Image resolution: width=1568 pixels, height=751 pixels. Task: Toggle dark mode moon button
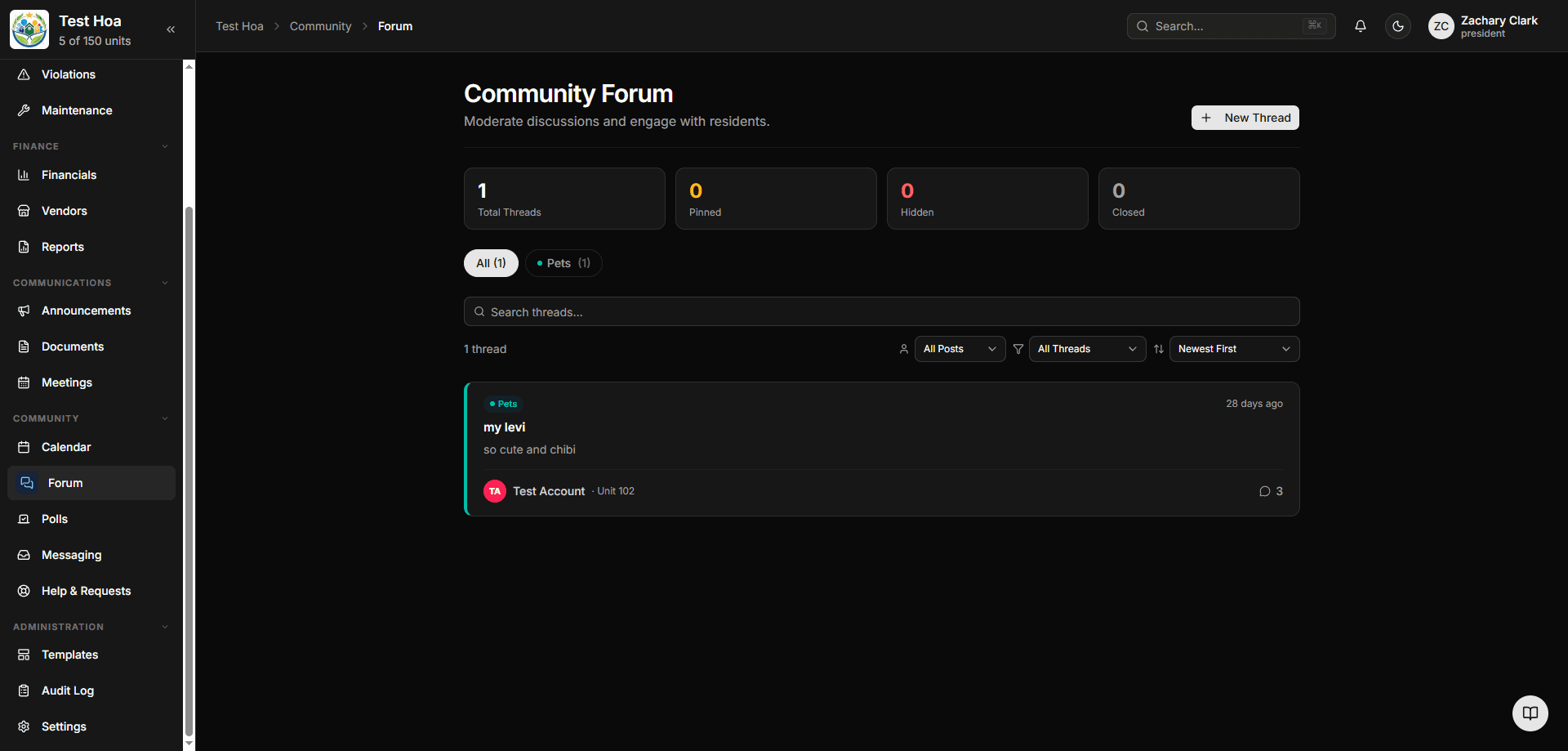(x=1398, y=26)
